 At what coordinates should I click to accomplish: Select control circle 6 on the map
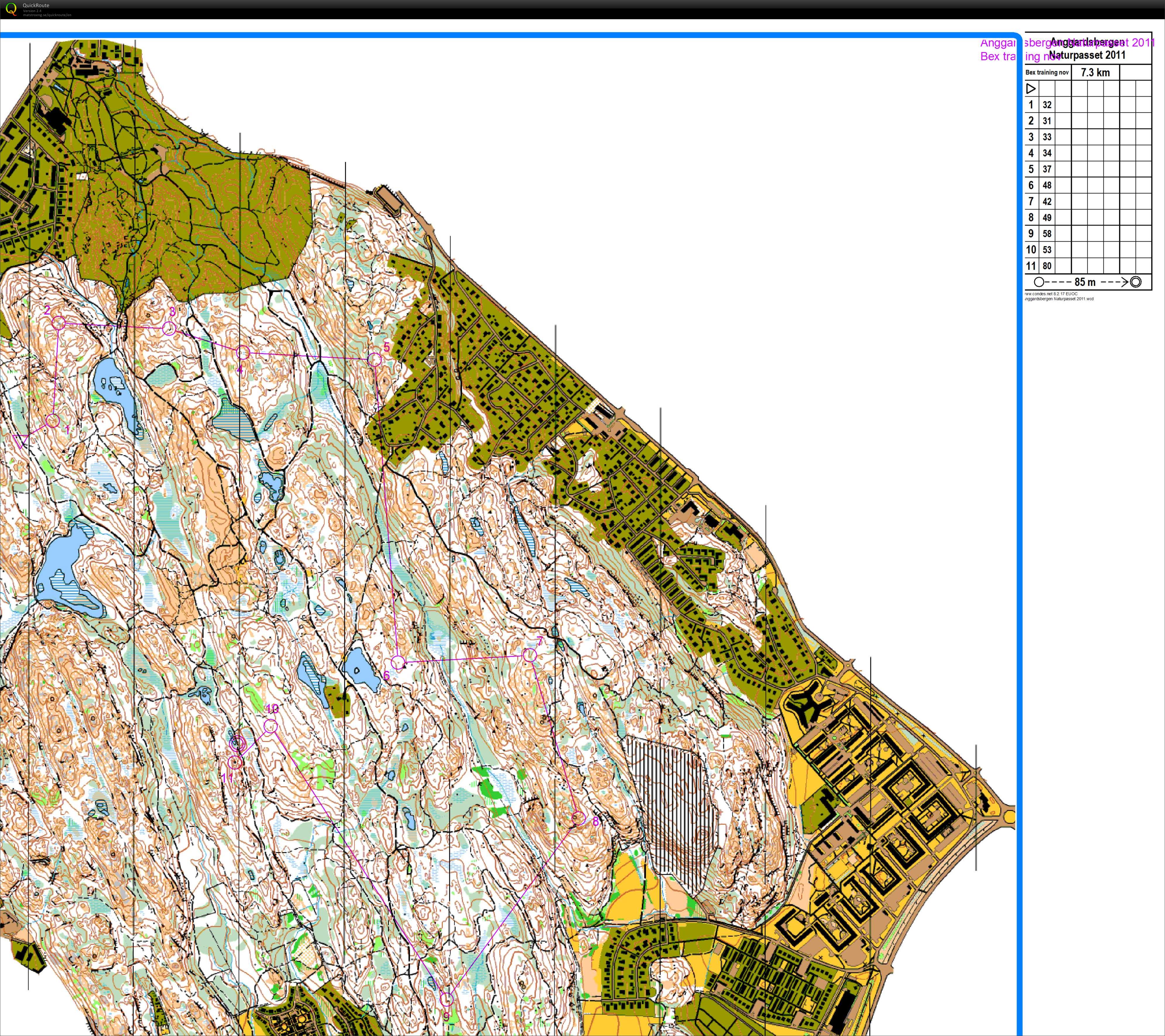pos(398,662)
